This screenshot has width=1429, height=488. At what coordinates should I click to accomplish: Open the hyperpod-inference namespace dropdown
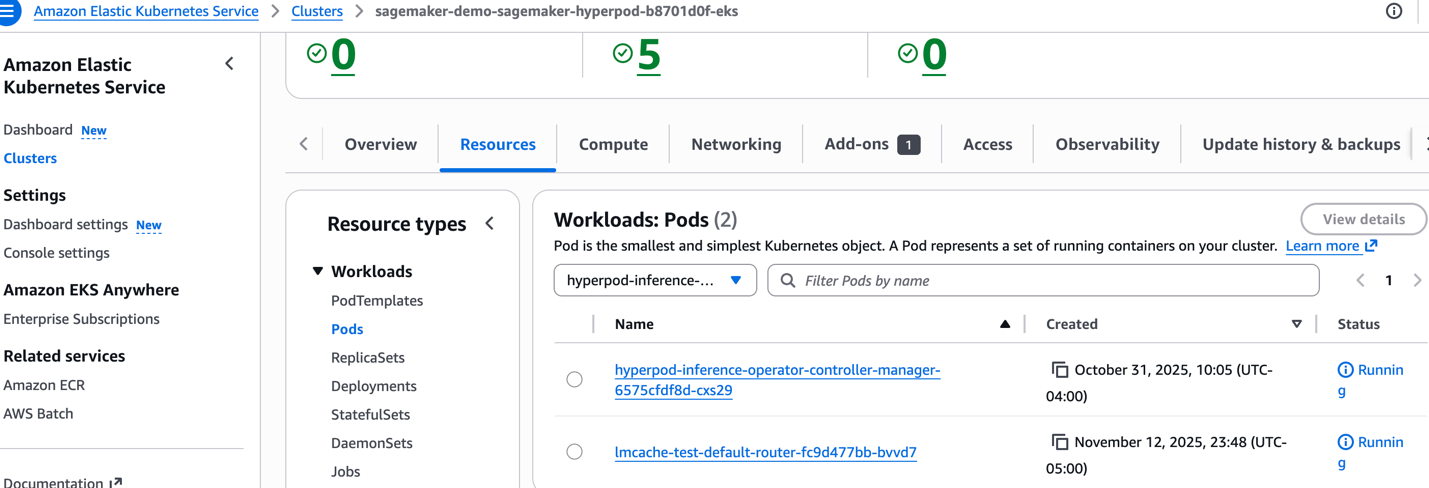655,281
